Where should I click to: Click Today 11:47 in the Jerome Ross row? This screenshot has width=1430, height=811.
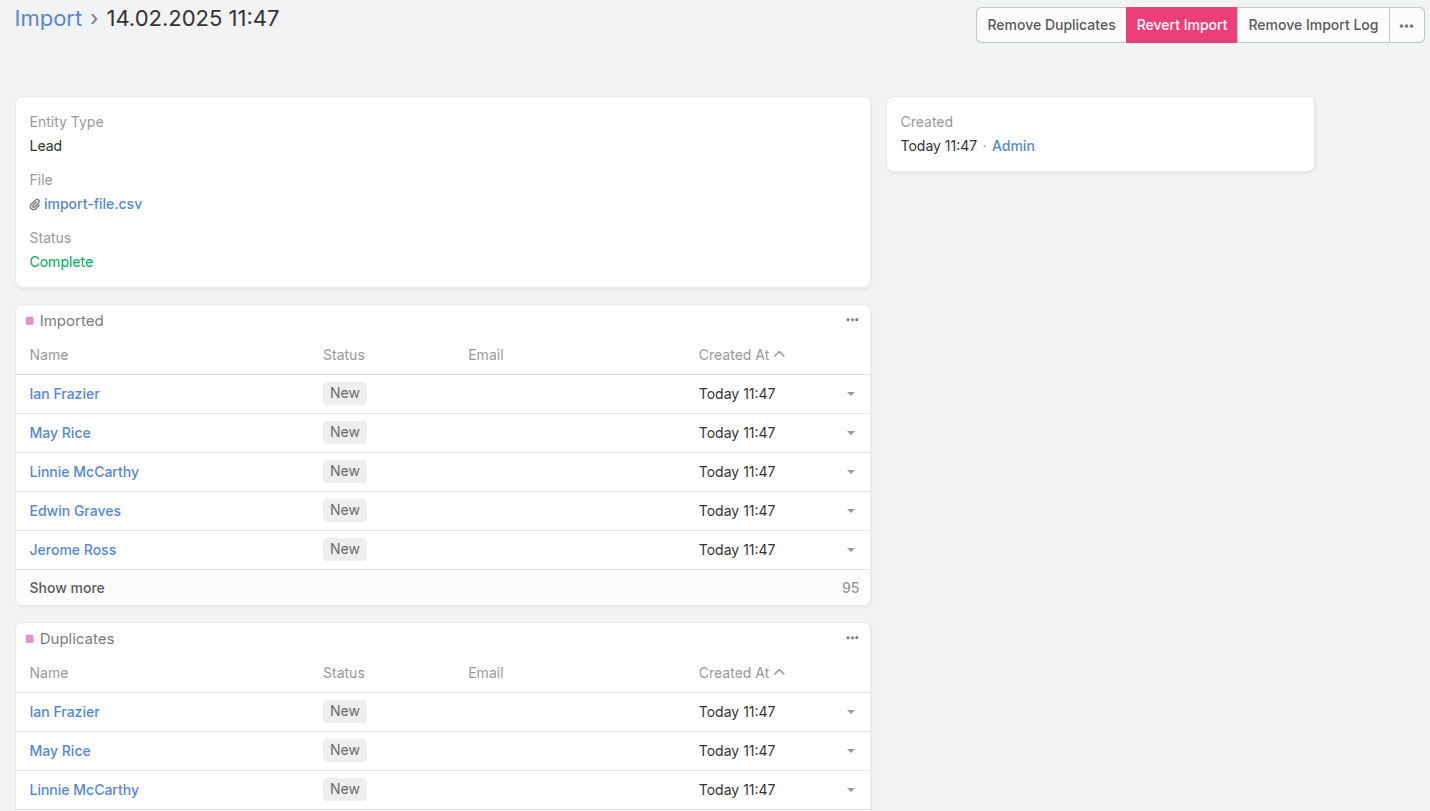tap(737, 550)
